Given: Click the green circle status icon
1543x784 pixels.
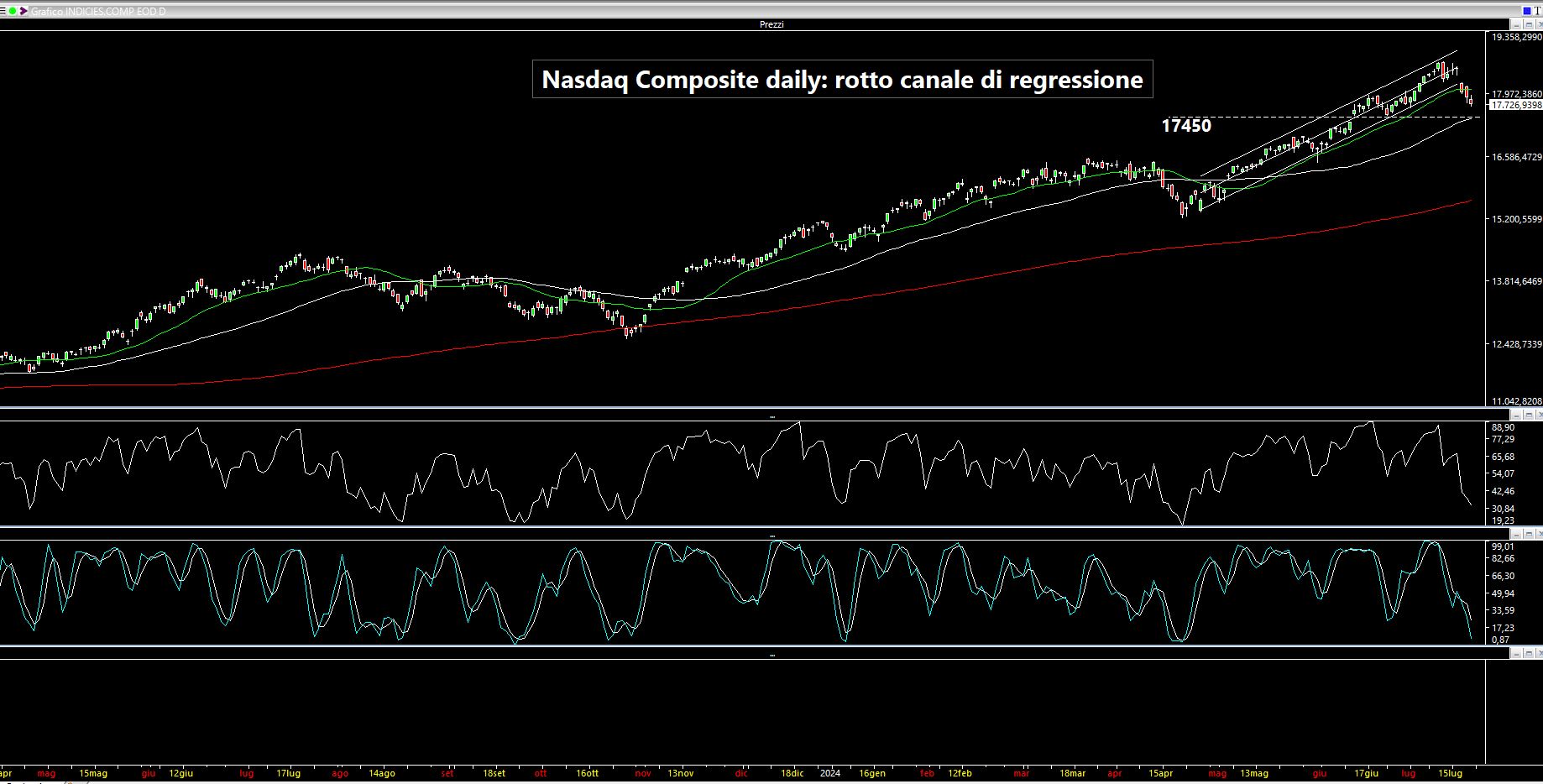Looking at the screenshot, I should click(12, 11).
